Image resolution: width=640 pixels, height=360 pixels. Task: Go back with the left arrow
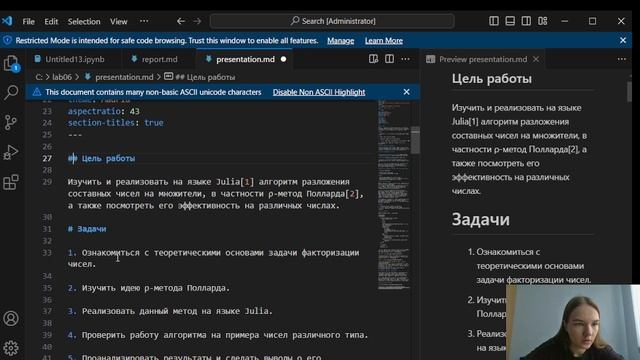coord(181,21)
